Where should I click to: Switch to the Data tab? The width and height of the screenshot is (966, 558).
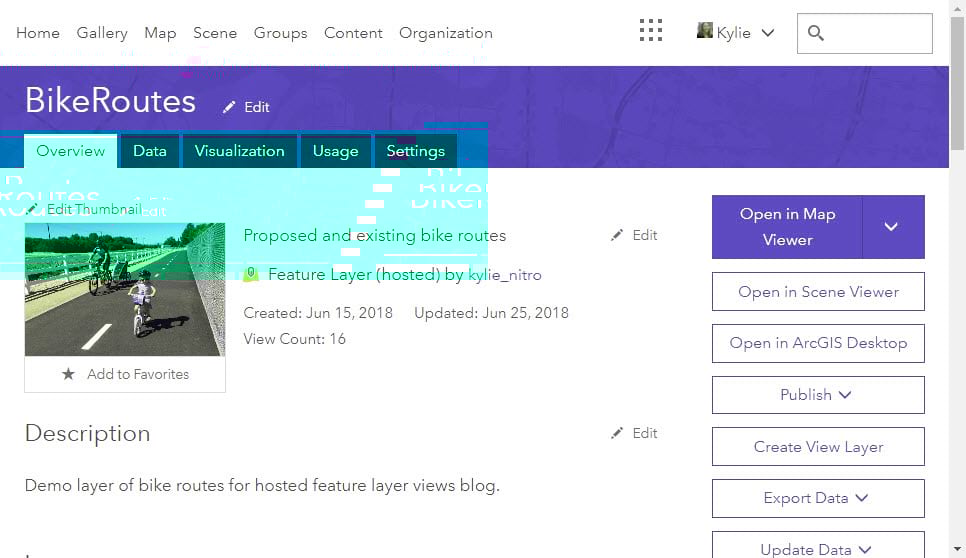point(150,151)
